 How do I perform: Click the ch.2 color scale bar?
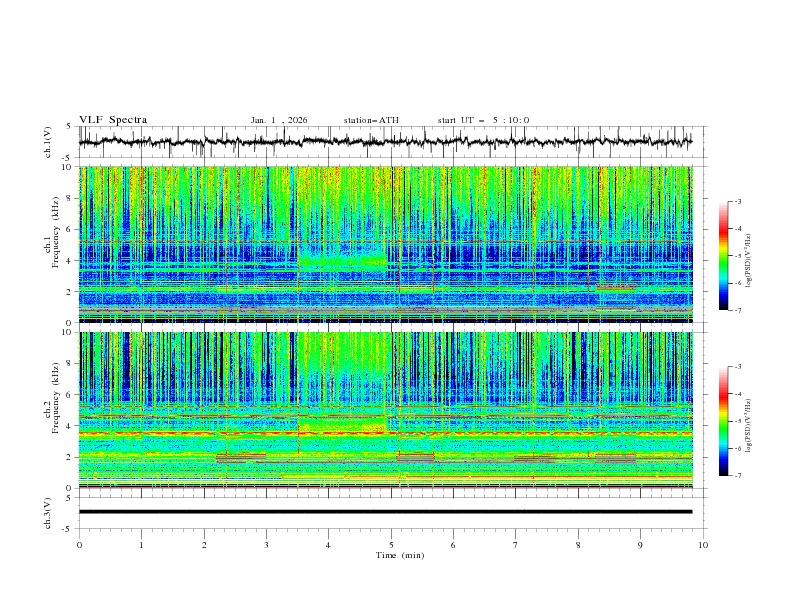[723, 421]
